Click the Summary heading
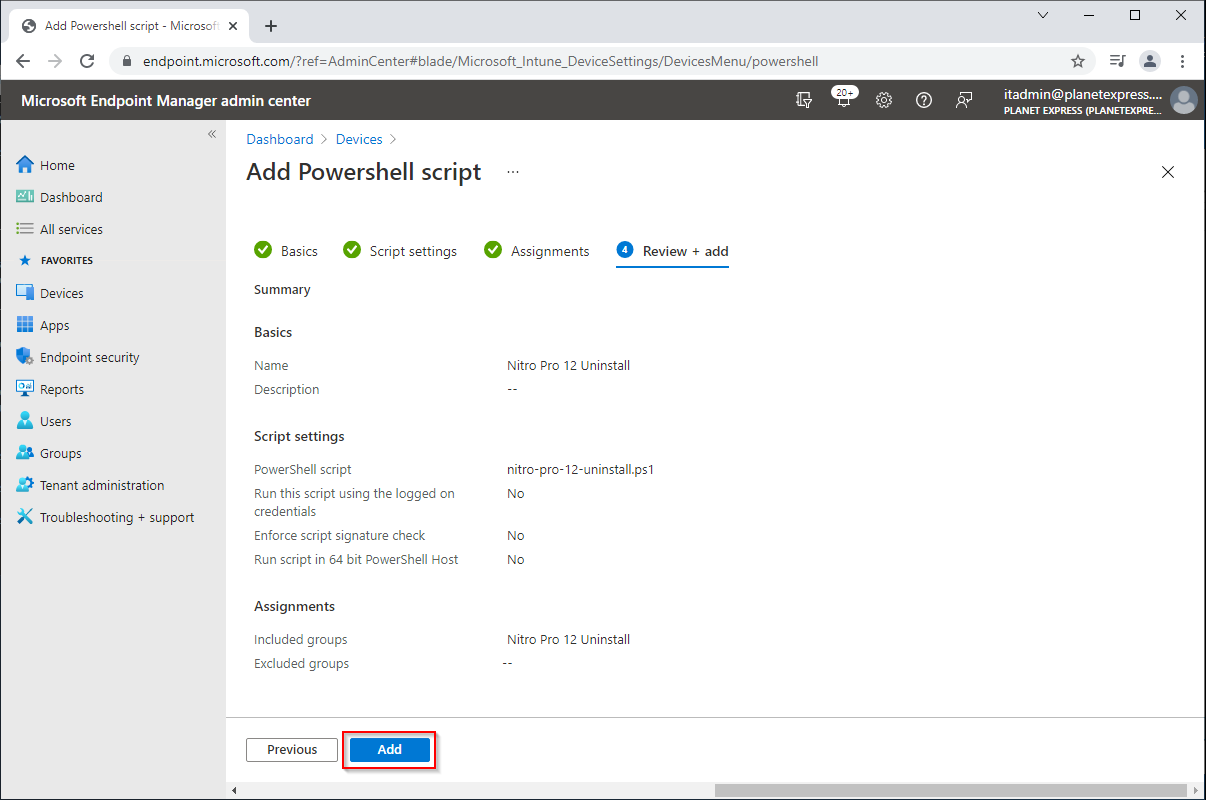Image resolution: width=1206 pixels, height=800 pixels. pyautogui.click(x=282, y=289)
